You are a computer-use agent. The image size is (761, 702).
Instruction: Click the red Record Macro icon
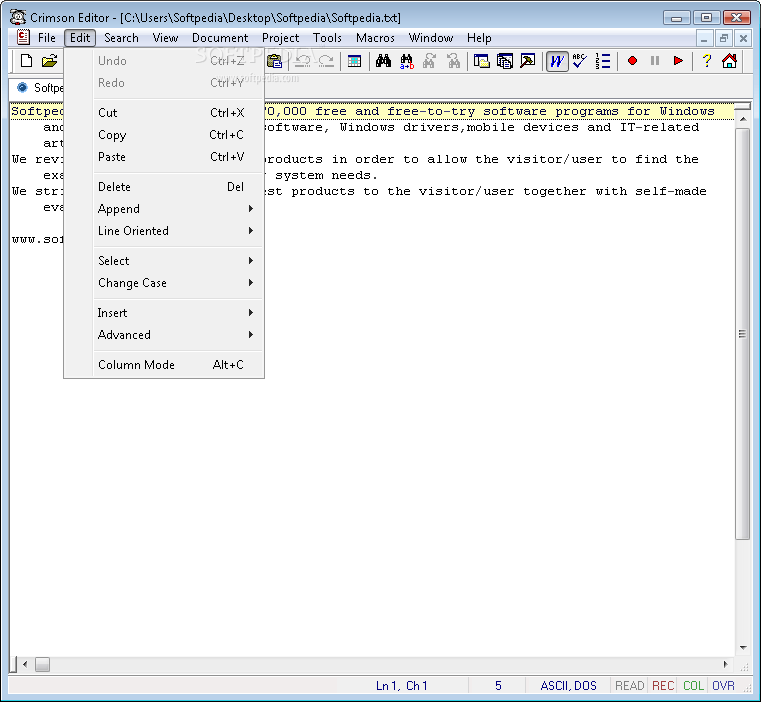click(x=632, y=61)
